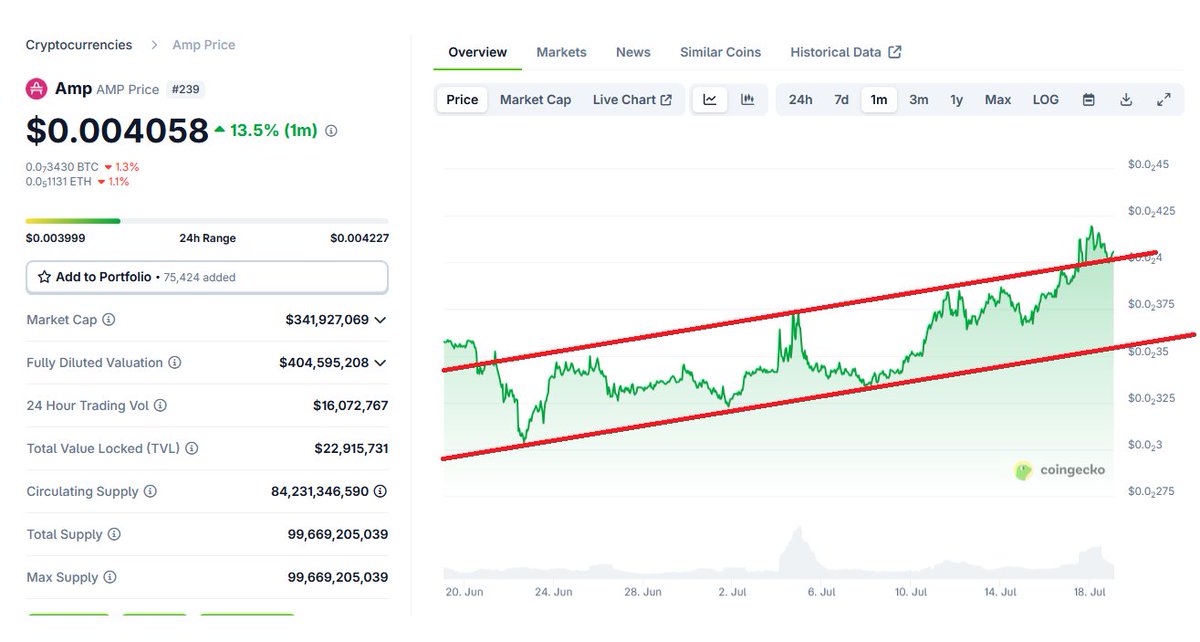Open the Historical Data tab
The width and height of the screenshot is (1200, 642).
(846, 52)
